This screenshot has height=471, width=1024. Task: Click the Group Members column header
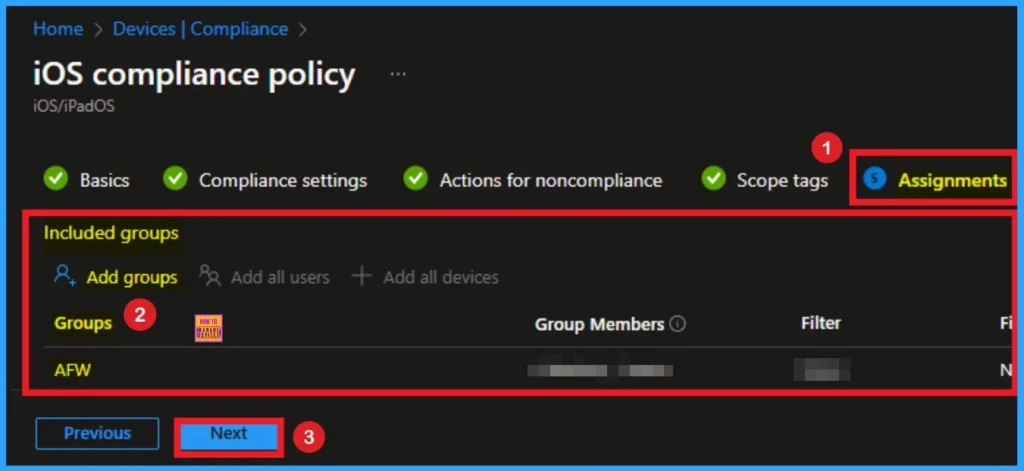tap(599, 324)
